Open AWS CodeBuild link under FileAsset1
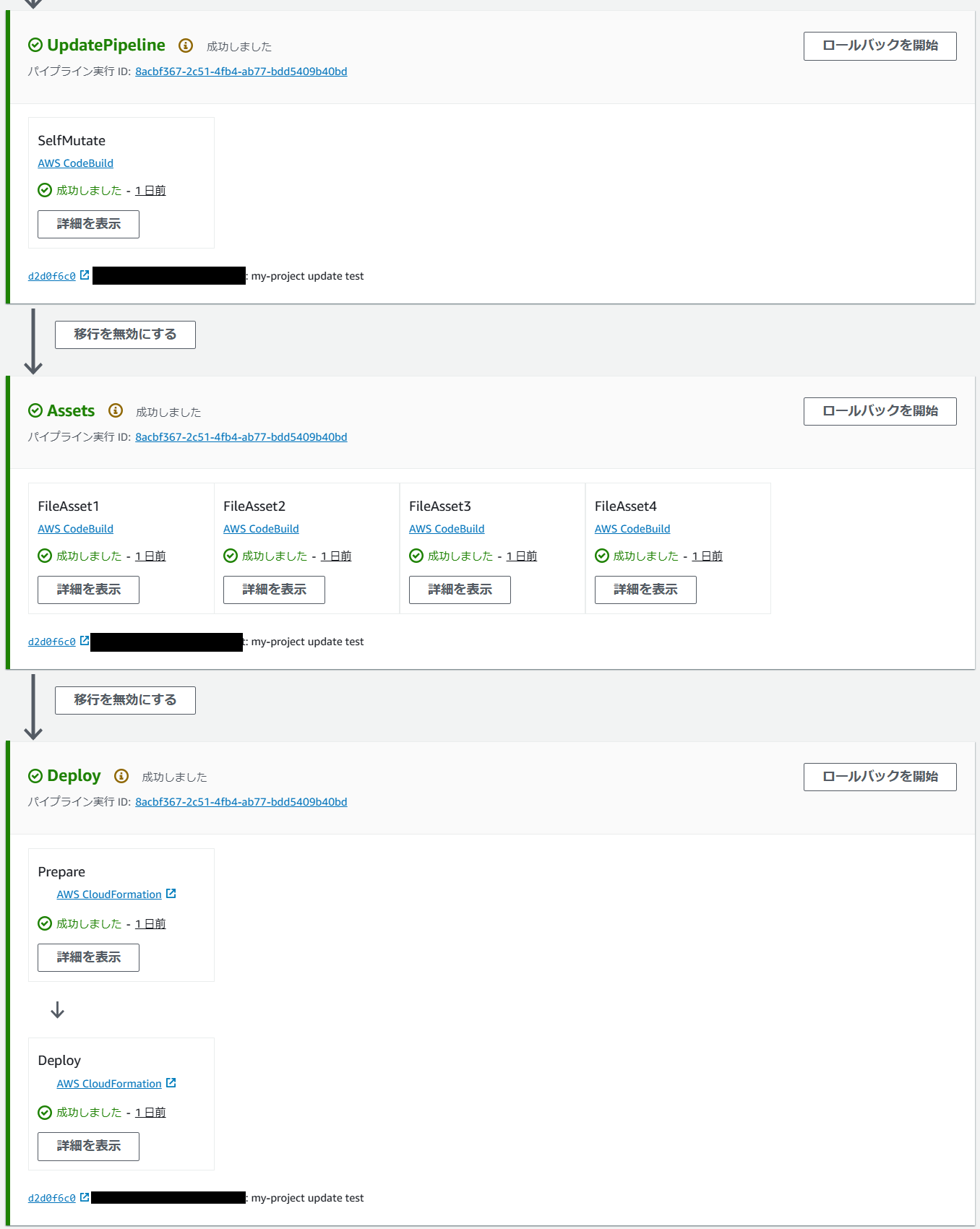Viewport: 980px width, 1229px height. (x=75, y=528)
